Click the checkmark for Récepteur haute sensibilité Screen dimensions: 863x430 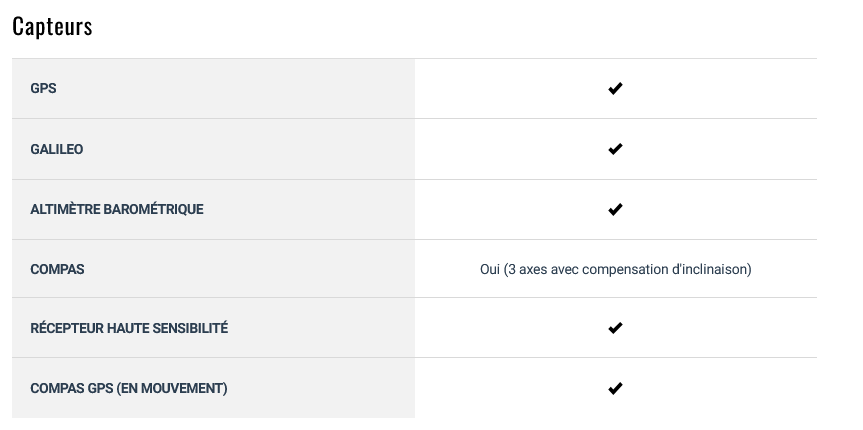pyautogui.click(x=615, y=328)
